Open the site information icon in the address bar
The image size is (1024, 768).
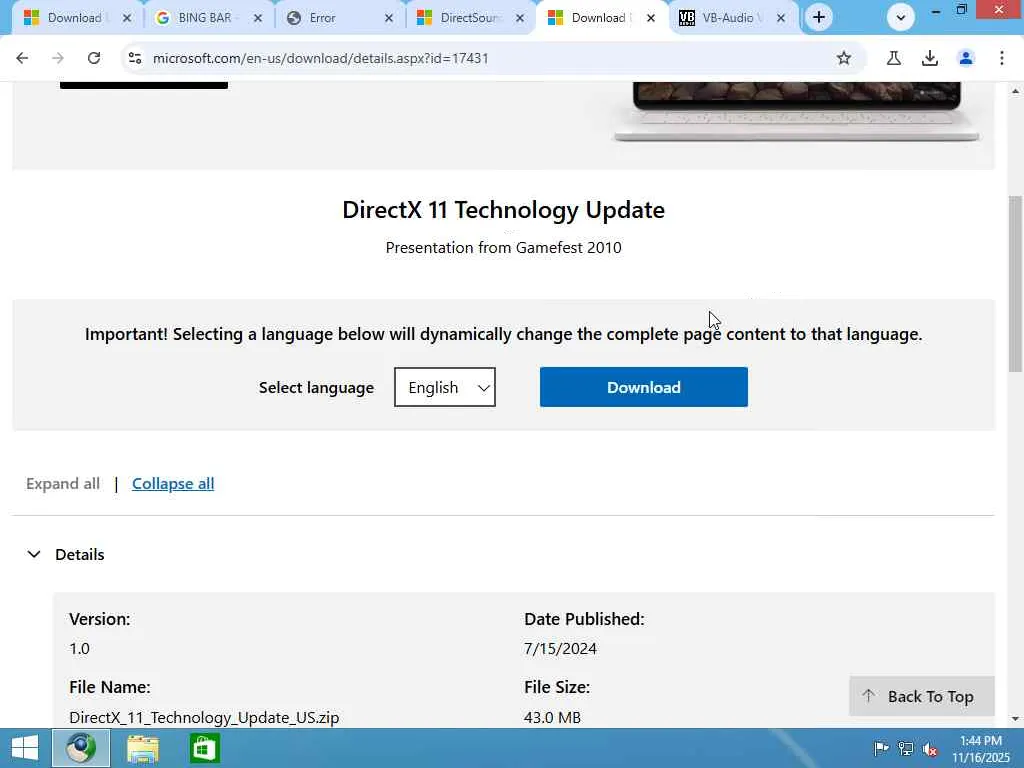pos(135,58)
